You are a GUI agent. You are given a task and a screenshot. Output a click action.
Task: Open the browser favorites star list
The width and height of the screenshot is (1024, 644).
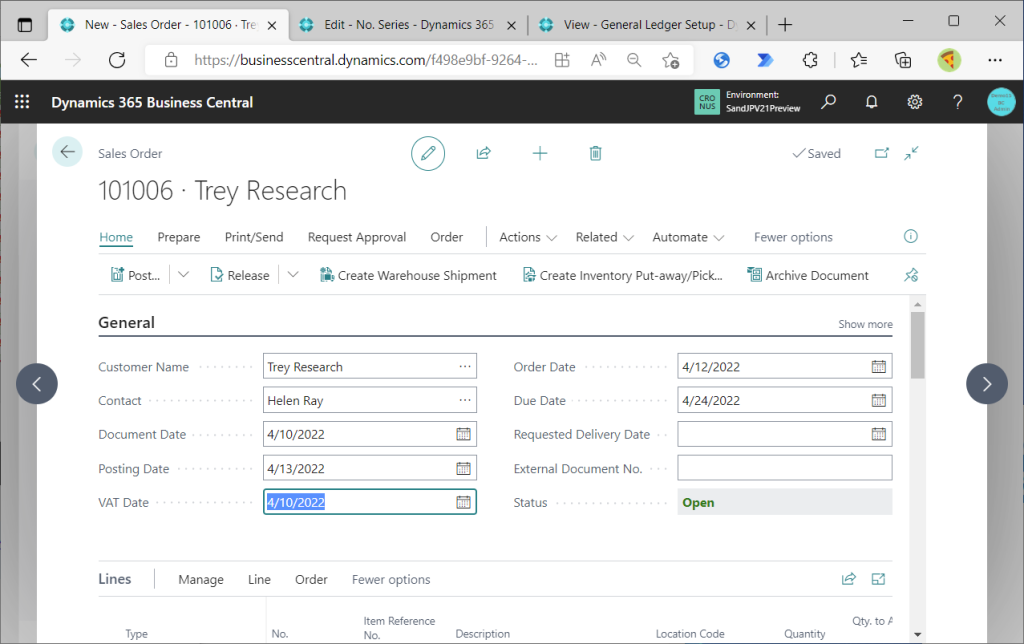coord(859,60)
